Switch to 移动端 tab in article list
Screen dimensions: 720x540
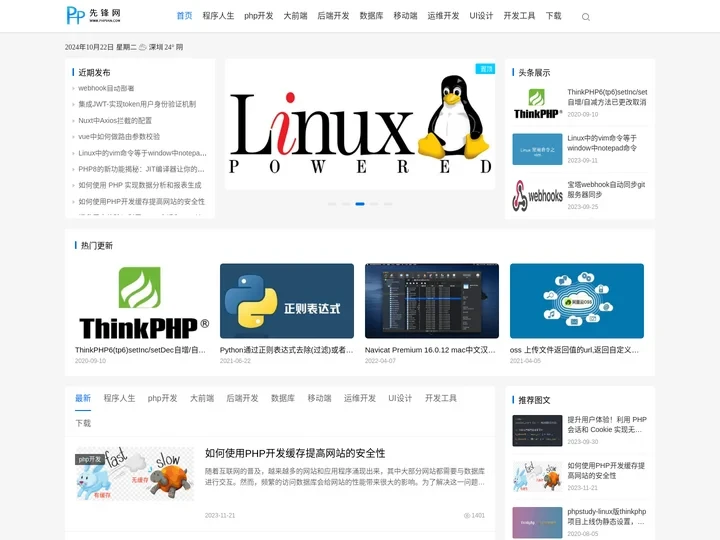click(320, 398)
